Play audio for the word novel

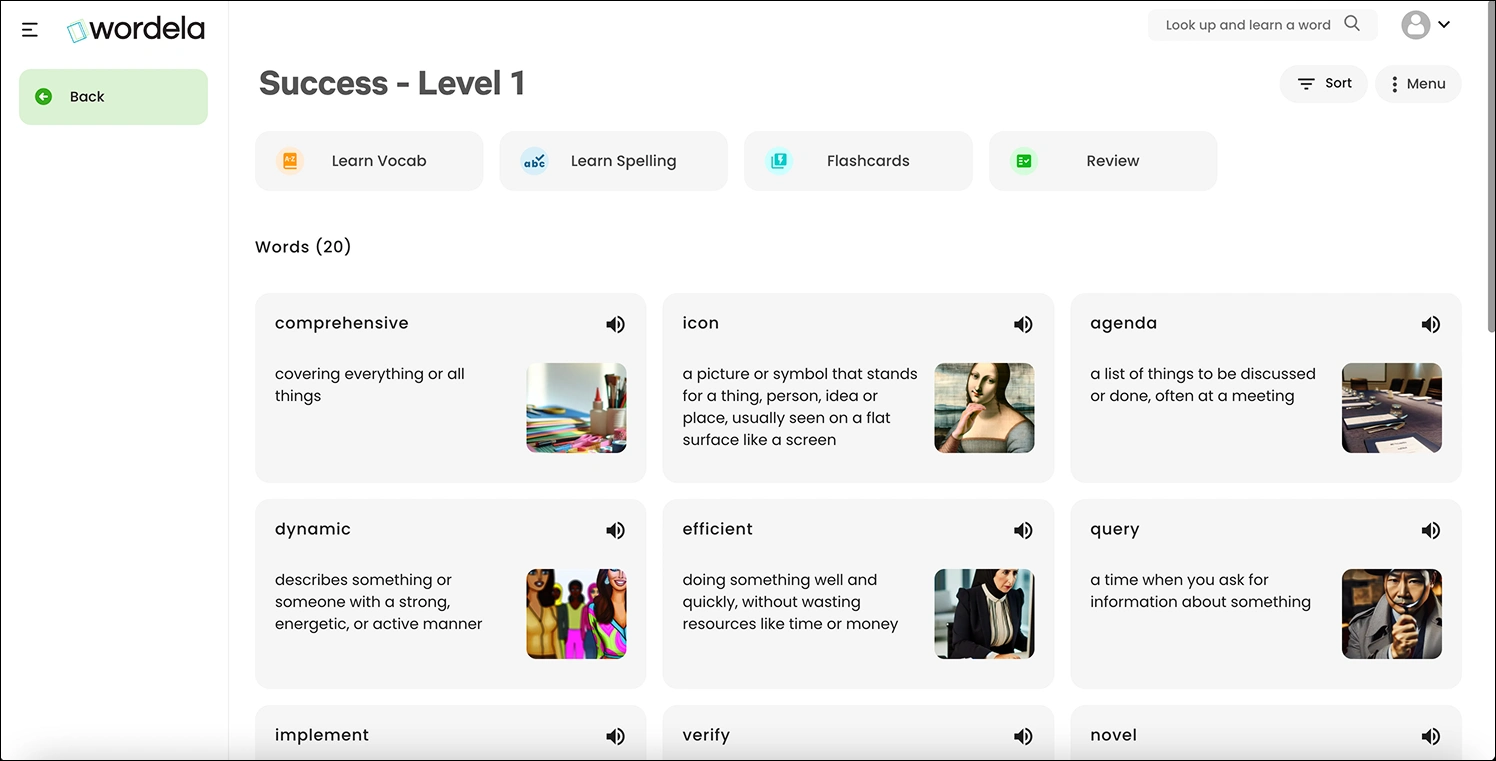(x=1431, y=736)
